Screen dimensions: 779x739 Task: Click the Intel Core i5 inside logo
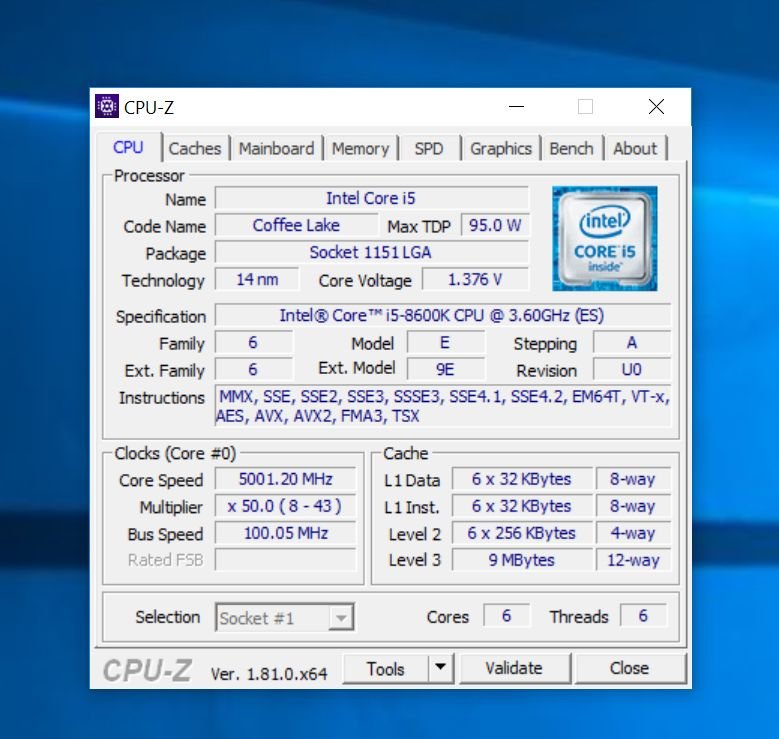pos(605,239)
